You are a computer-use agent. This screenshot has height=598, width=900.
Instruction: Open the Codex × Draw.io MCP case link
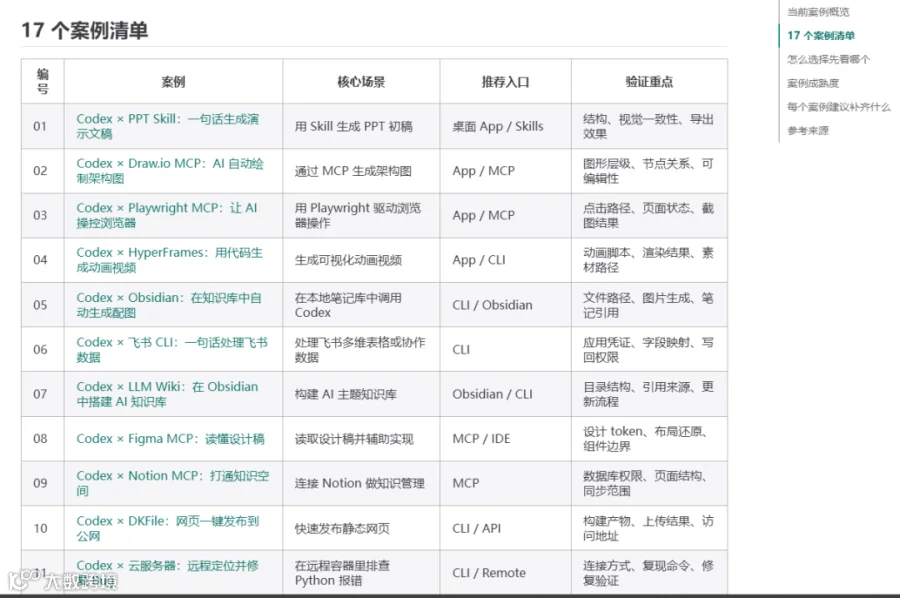point(170,170)
